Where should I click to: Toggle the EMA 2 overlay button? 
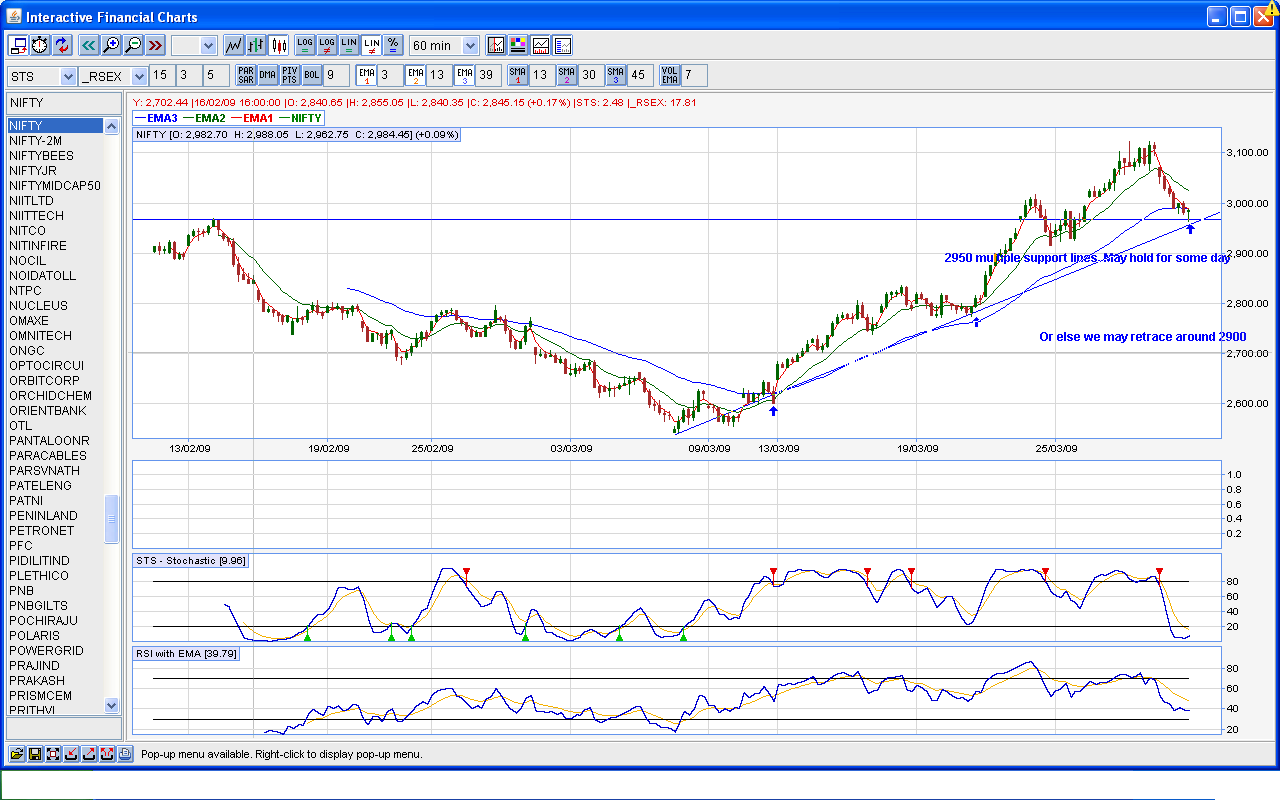coord(415,75)
